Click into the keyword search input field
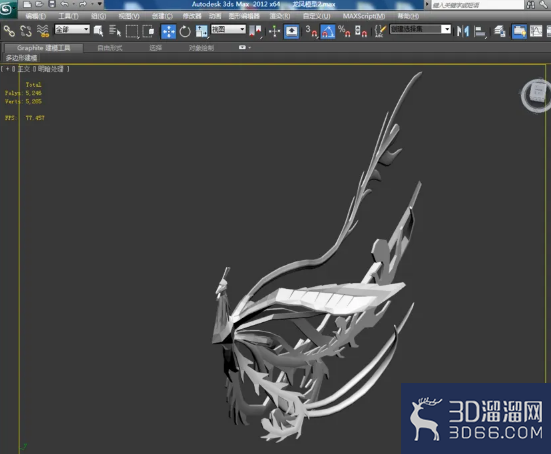 [x=477, y=5]
